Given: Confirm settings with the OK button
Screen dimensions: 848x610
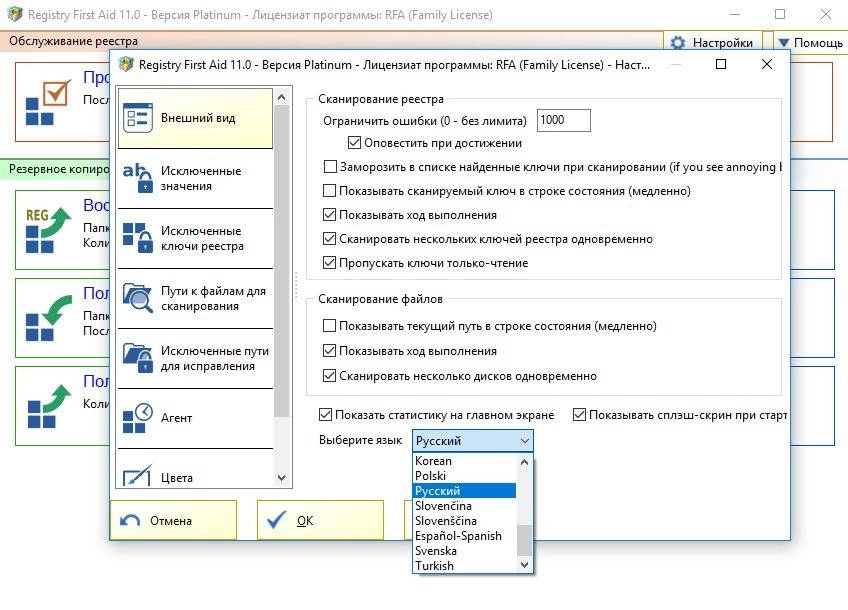Looking at the screenshot, I should (320, 520).
